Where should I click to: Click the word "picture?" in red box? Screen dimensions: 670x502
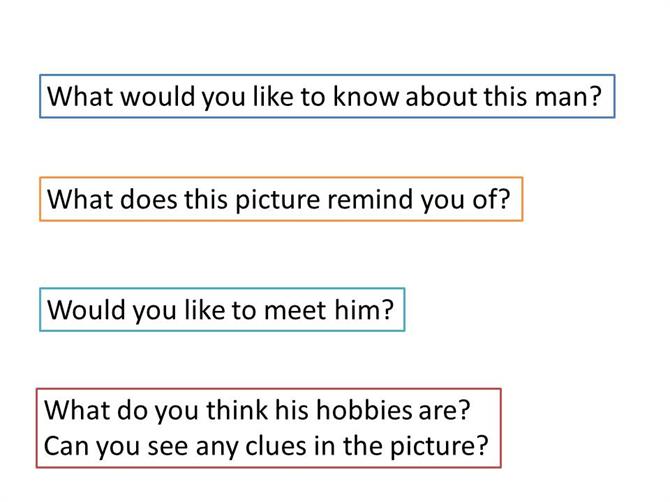click(439, 447)
